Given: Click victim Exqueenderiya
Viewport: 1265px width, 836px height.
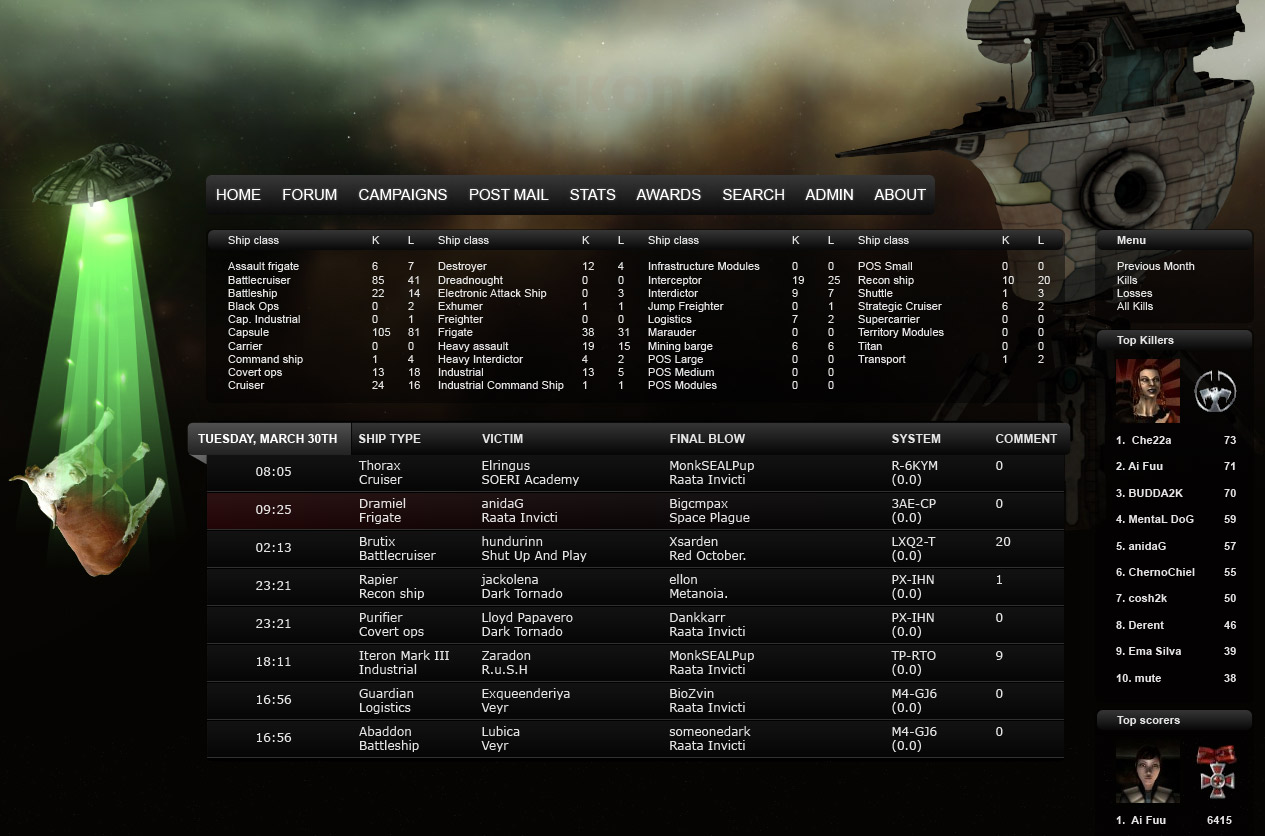Looking at the screenshot, I should [526, 694].
